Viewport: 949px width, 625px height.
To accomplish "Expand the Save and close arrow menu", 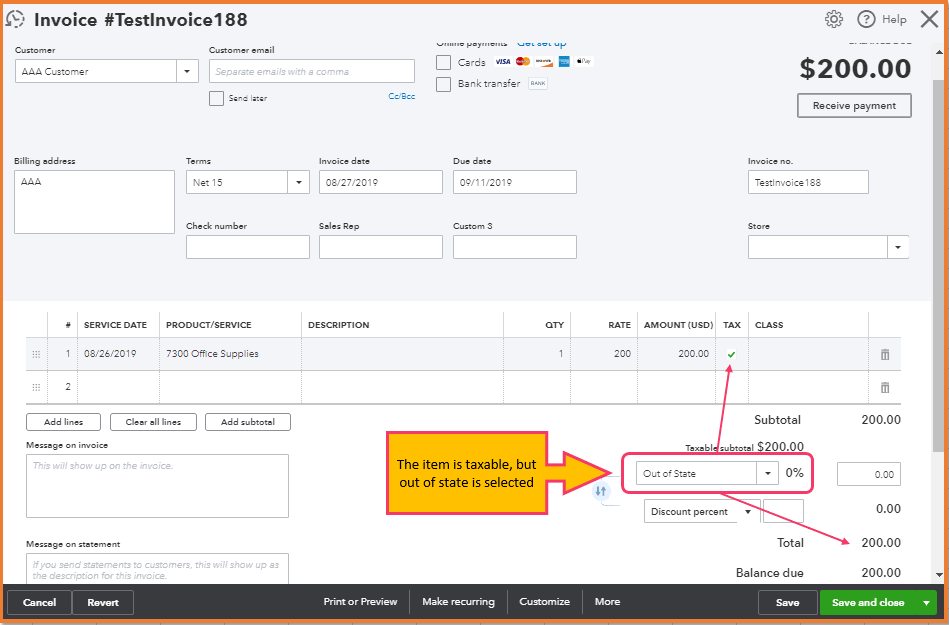I will click(x=926, y=603).
